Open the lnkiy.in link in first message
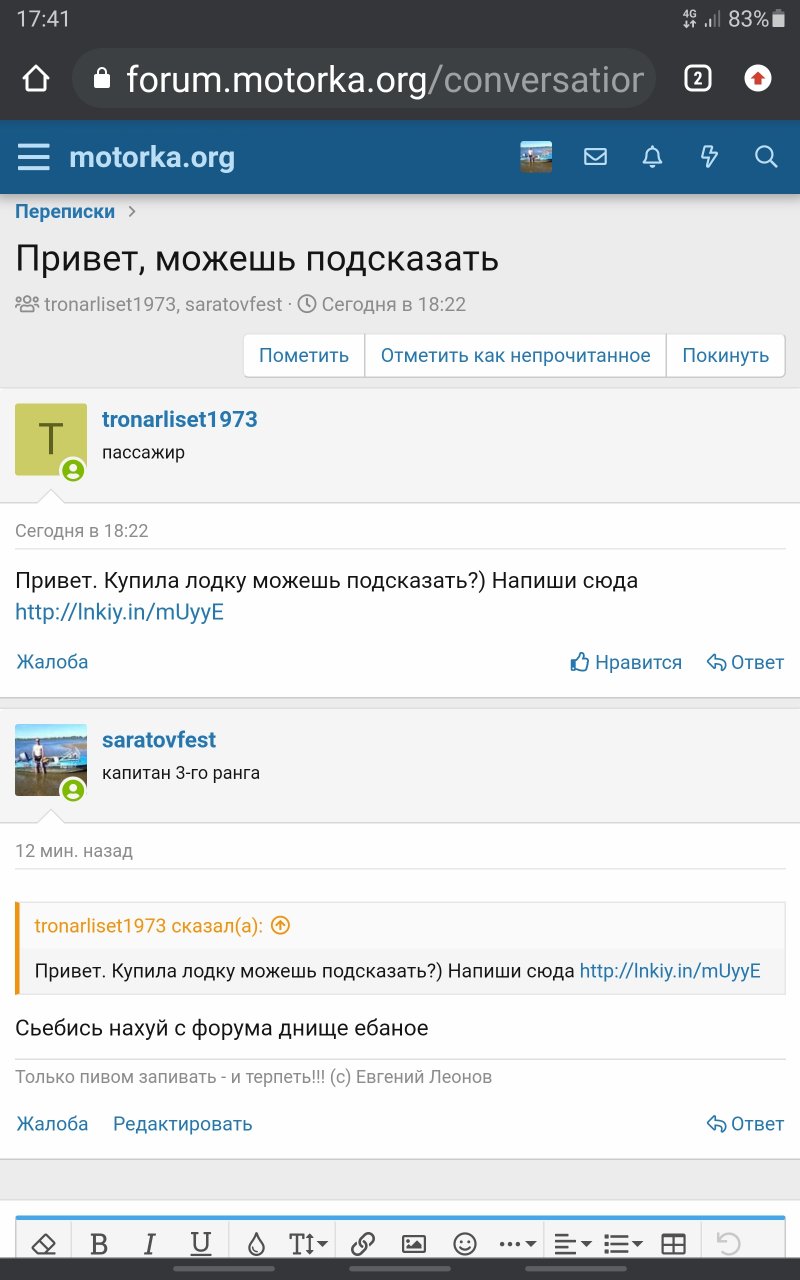Screen dimensions: 800x1280 (119, 613)
